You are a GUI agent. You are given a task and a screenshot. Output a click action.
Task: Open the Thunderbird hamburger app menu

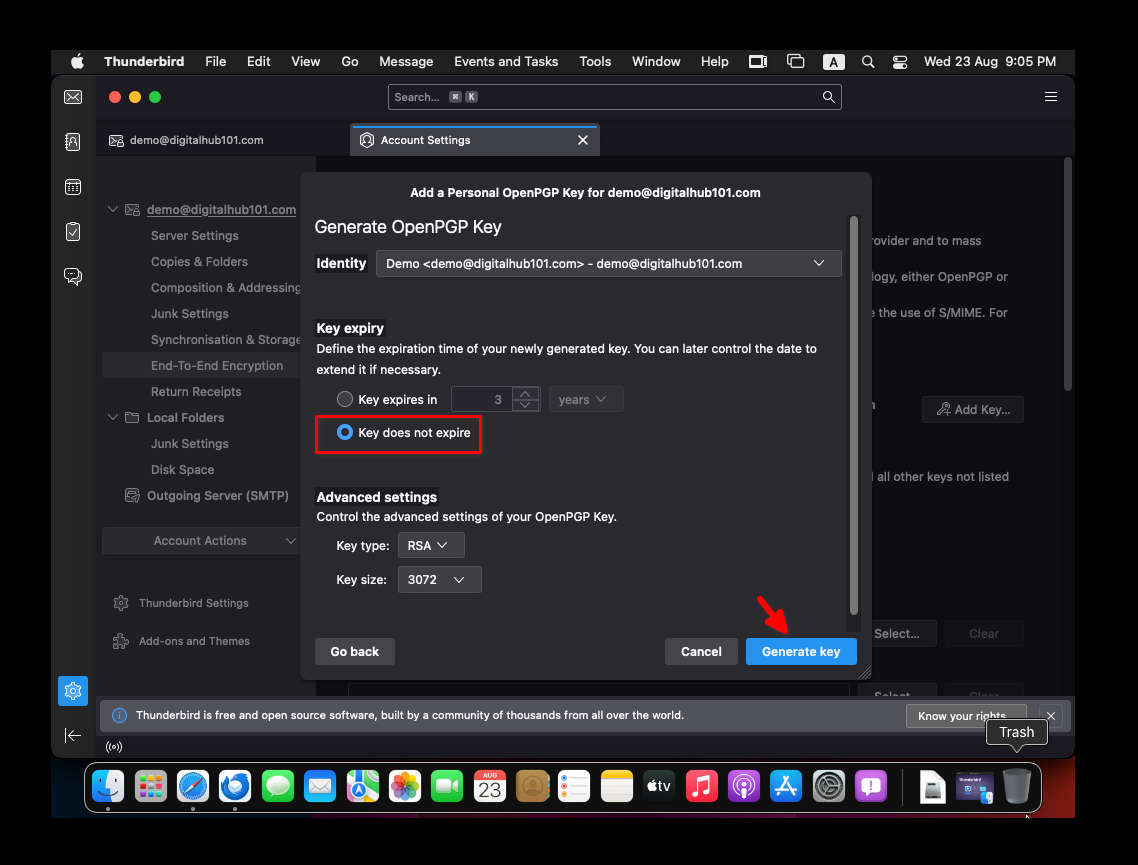tap(1050, 97)
